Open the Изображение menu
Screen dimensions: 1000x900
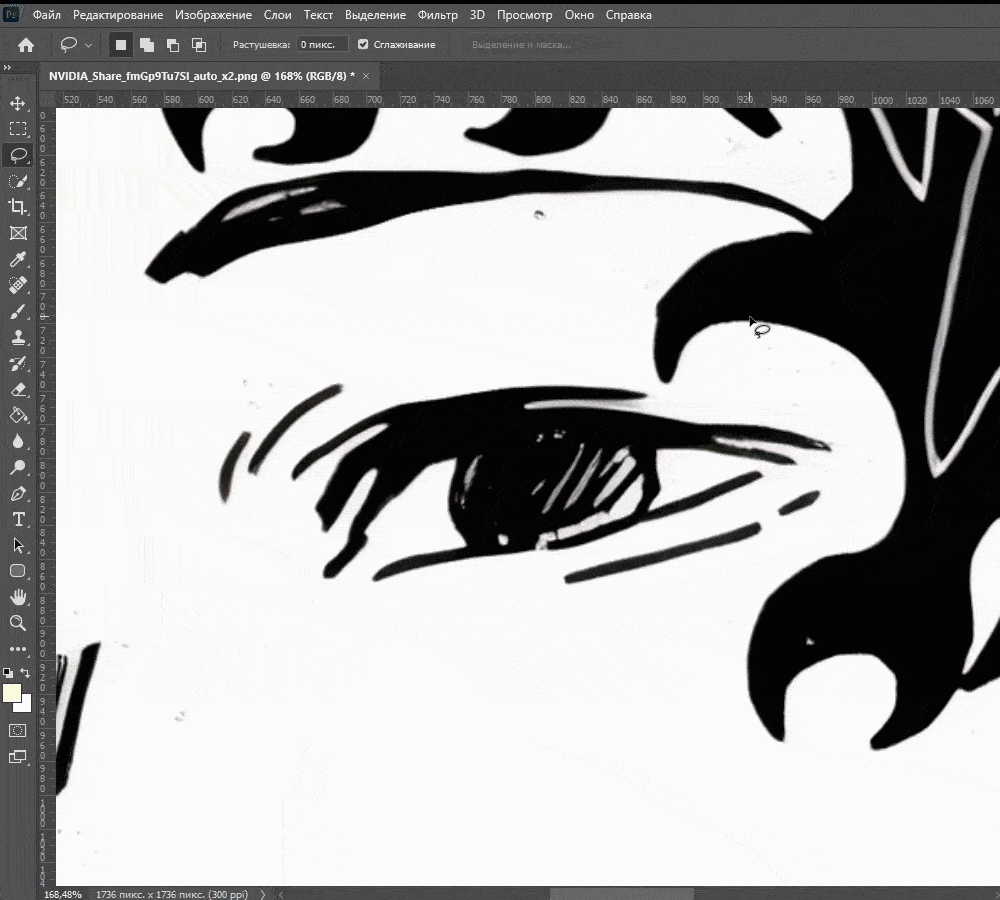pos(213,15)
